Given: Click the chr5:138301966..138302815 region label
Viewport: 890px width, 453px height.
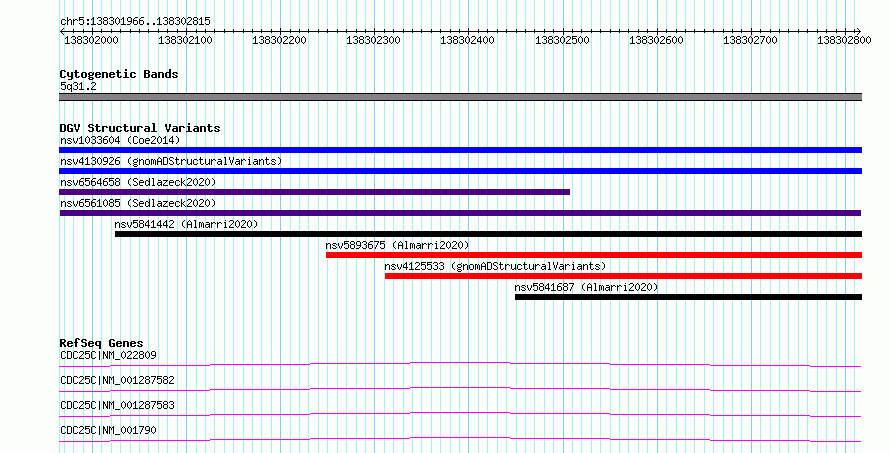Looking at the screenshot, I should 135,21.
